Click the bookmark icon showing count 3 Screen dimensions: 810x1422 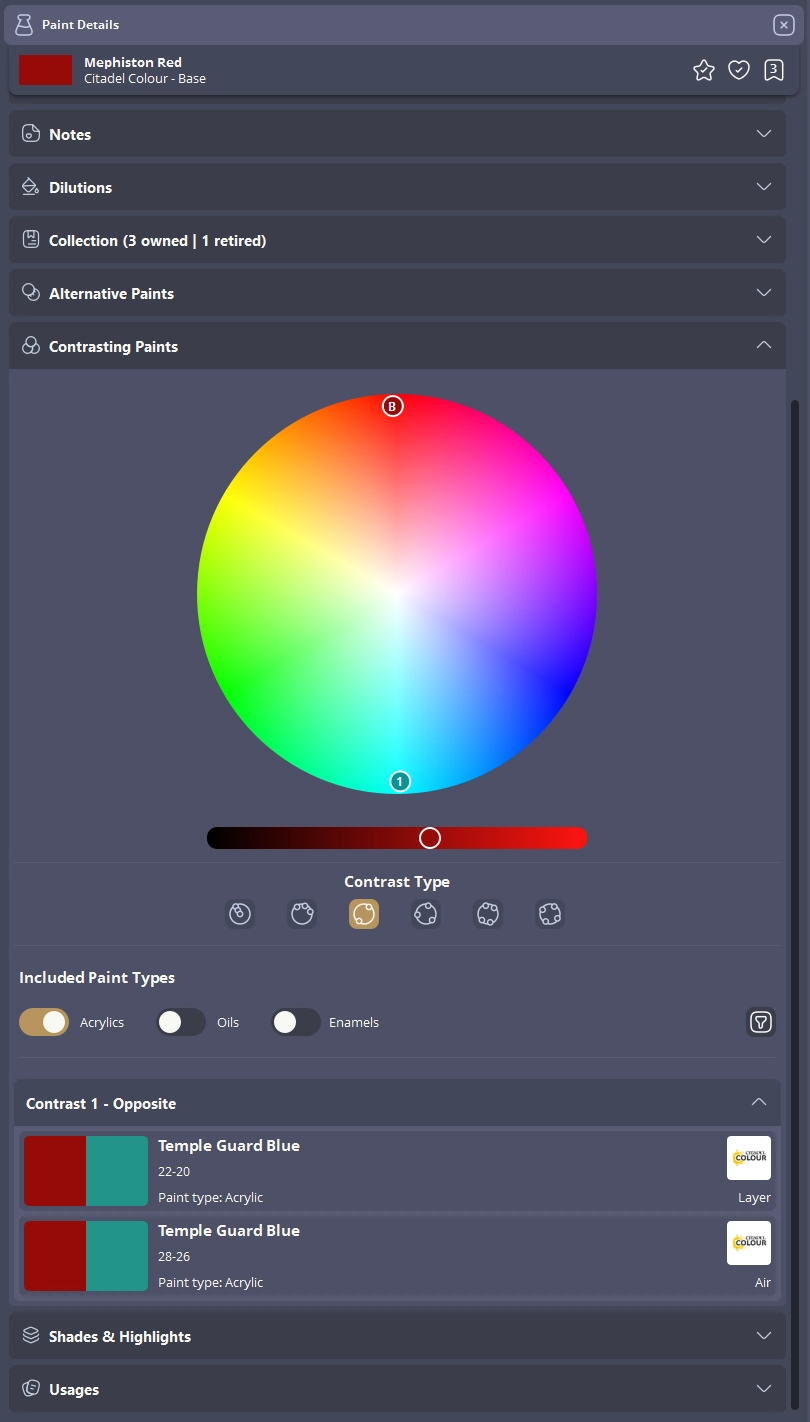click(x=773, y=70)
